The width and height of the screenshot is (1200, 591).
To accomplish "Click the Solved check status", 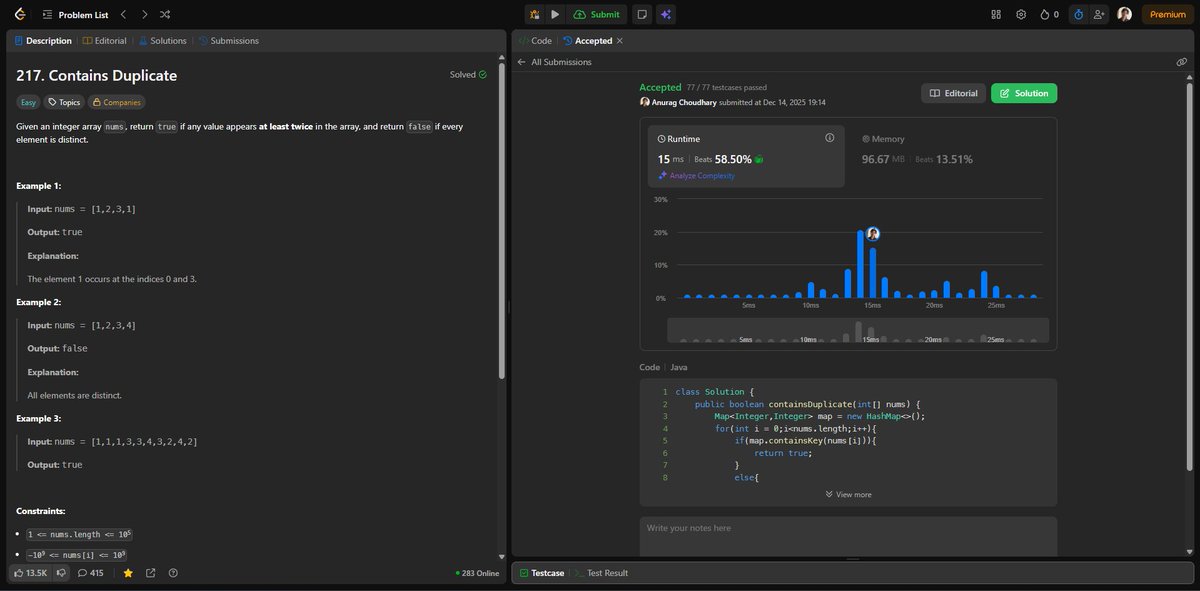I will point(468,74).
